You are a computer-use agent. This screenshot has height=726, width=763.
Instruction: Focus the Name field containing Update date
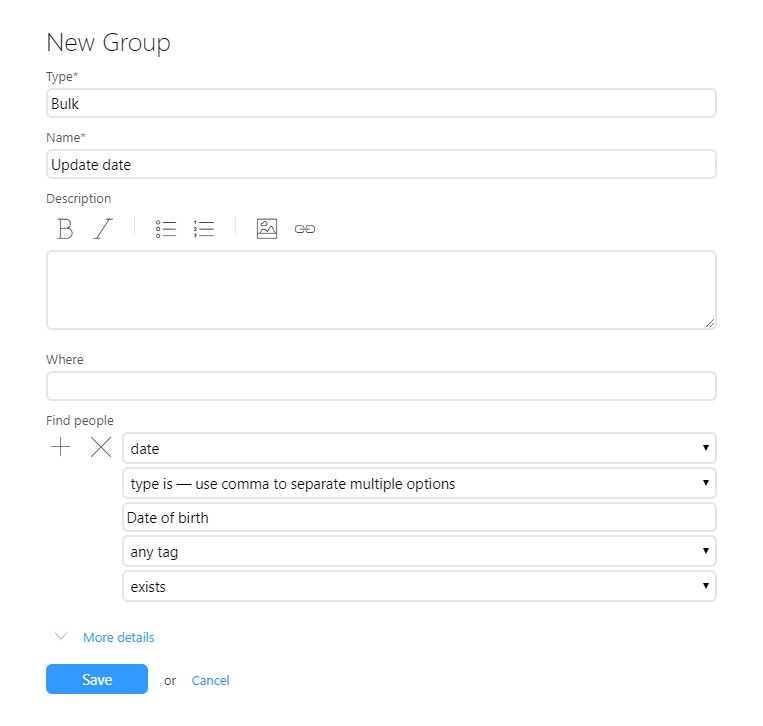[x=381, y=164]
